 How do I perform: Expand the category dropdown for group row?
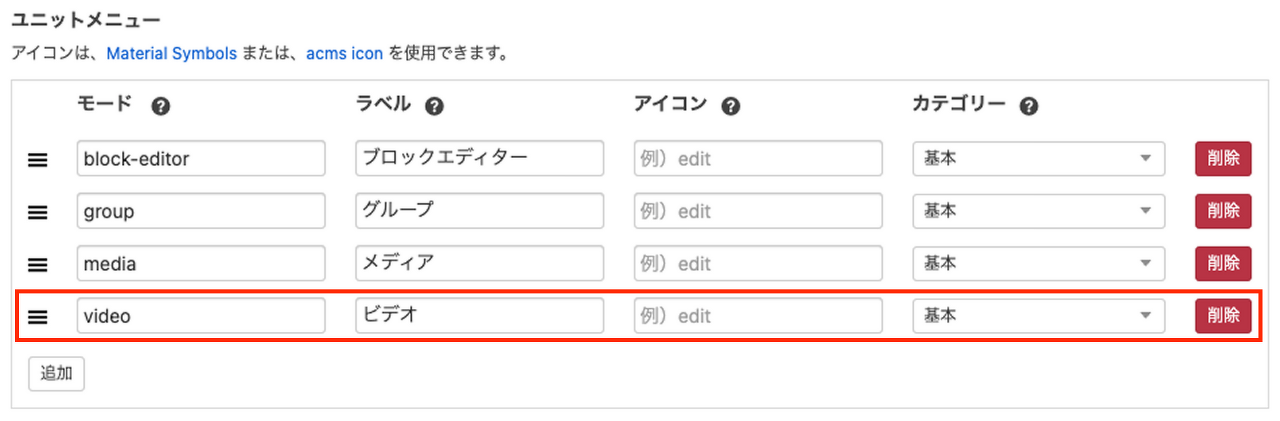(1039, 211)
